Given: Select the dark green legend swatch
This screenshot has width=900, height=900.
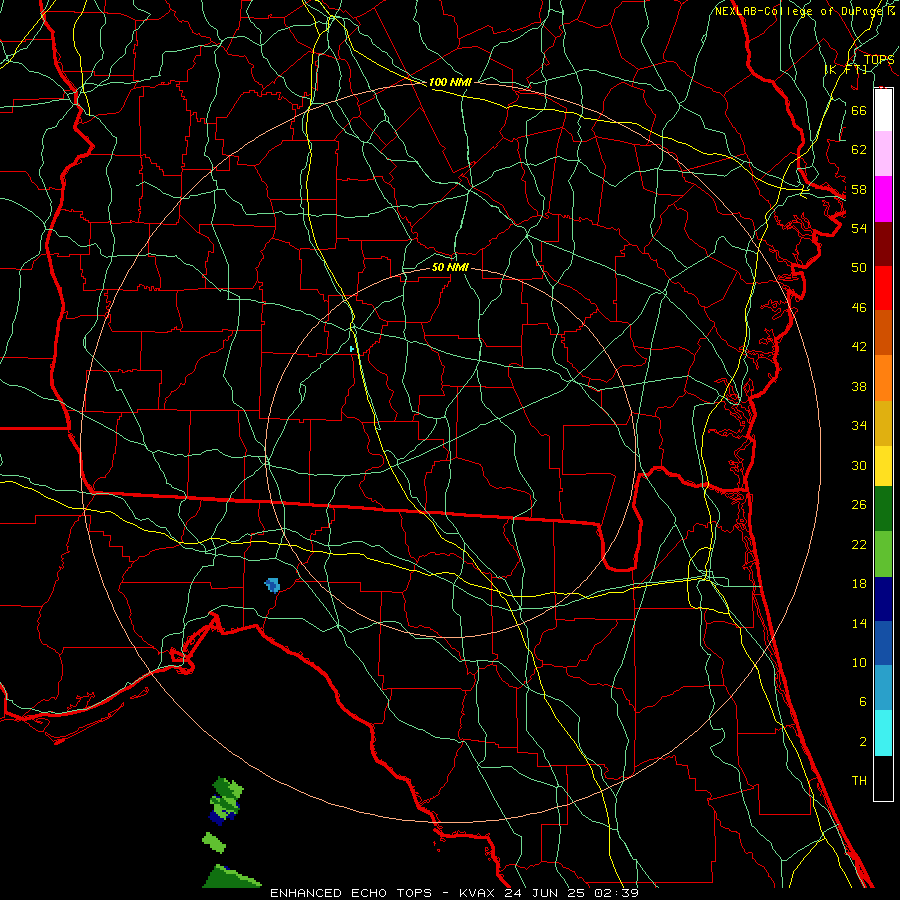Looking at the screenshot, I should pos(883,508).
